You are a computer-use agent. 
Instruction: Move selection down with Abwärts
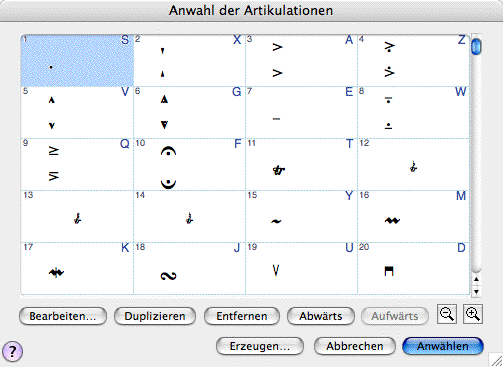point(321,316)
